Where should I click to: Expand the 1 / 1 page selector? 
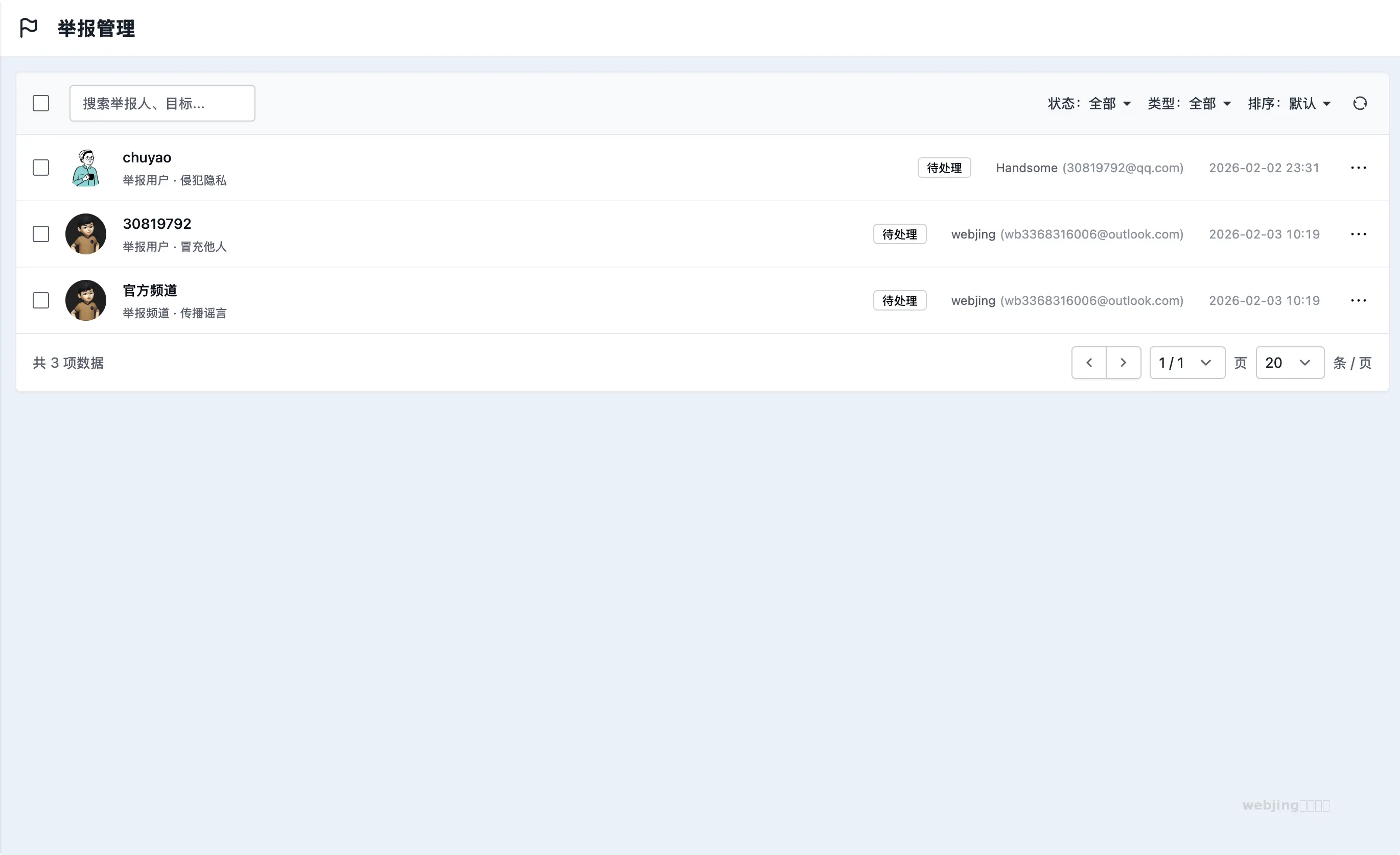point(1186,363)
